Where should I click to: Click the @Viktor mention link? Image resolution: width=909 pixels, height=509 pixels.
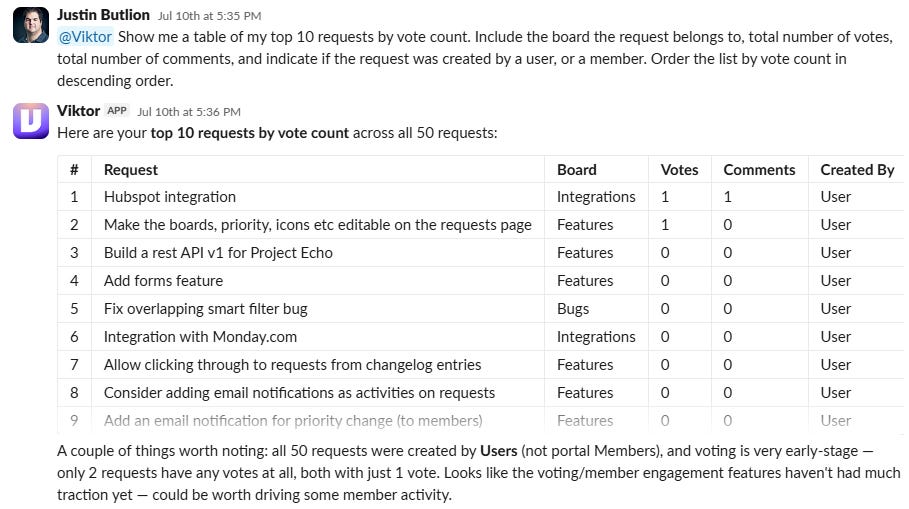85,37
